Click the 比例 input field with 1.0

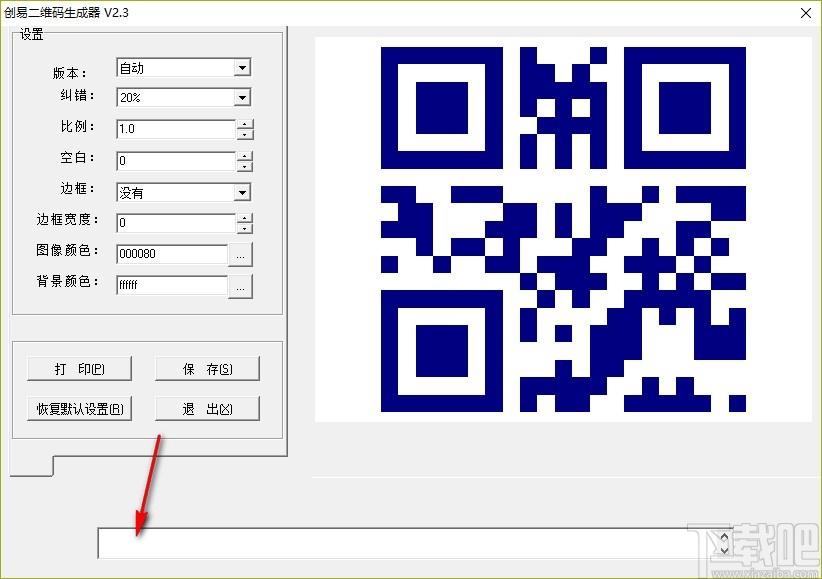click(x=176, y=129)
